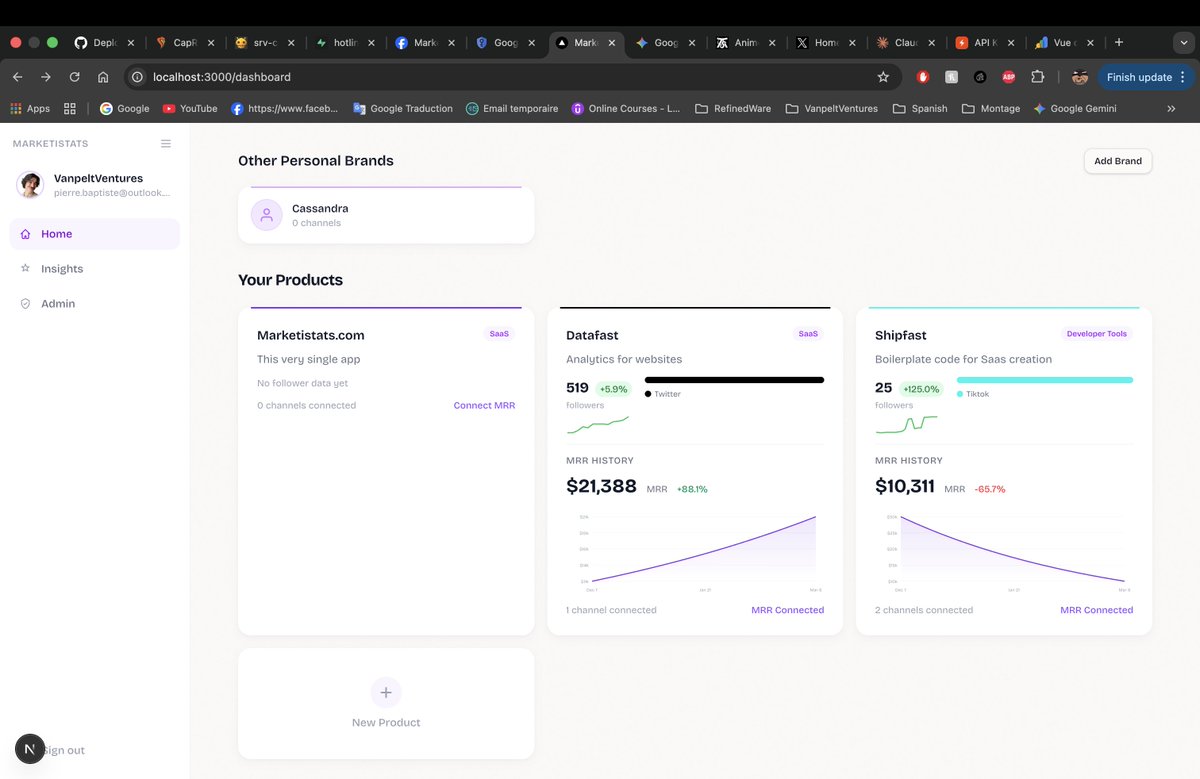Click the Marketistats.com product title
The width and height of the screenshot is (1200, 779).
point(311,336)
